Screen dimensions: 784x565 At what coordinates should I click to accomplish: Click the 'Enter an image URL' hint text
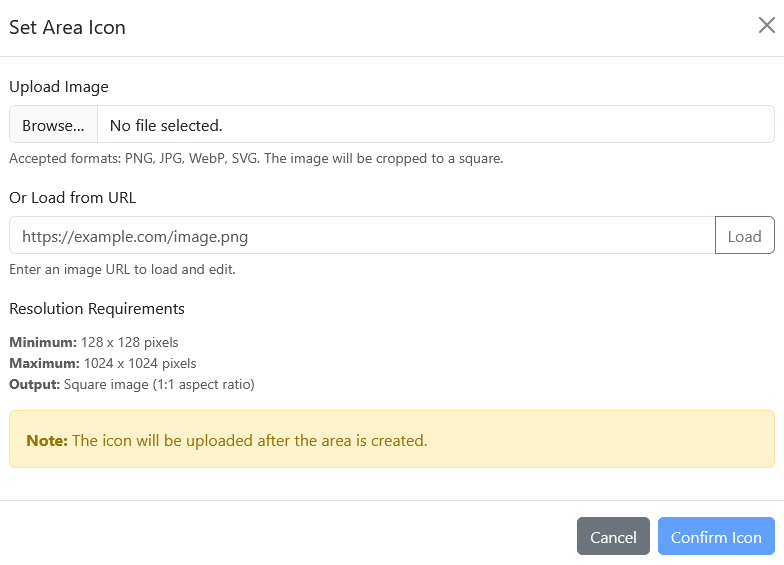pos(122,269)
